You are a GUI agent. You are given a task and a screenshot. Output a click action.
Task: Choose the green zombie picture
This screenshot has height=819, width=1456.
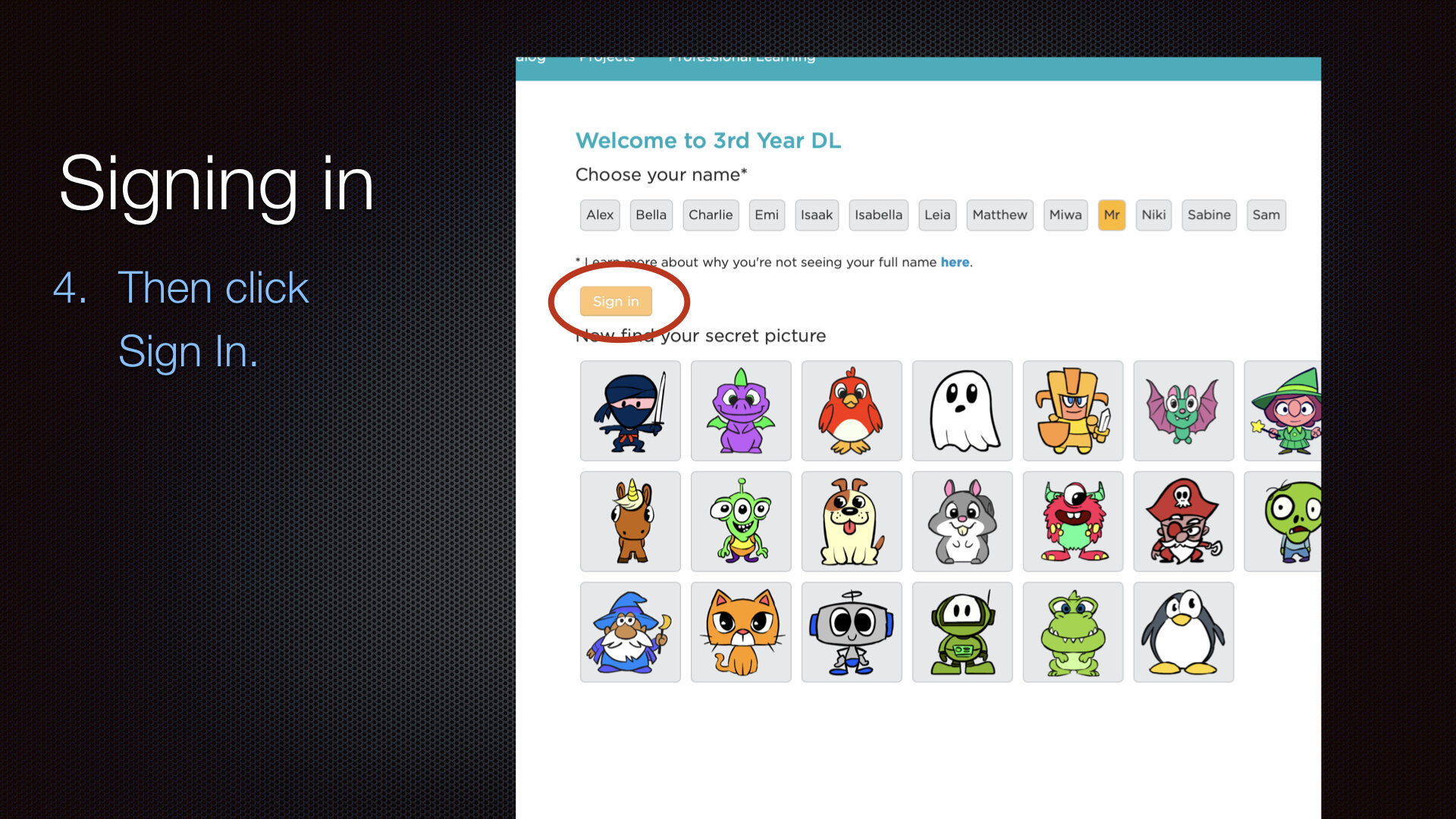(x=1283, y=522)
